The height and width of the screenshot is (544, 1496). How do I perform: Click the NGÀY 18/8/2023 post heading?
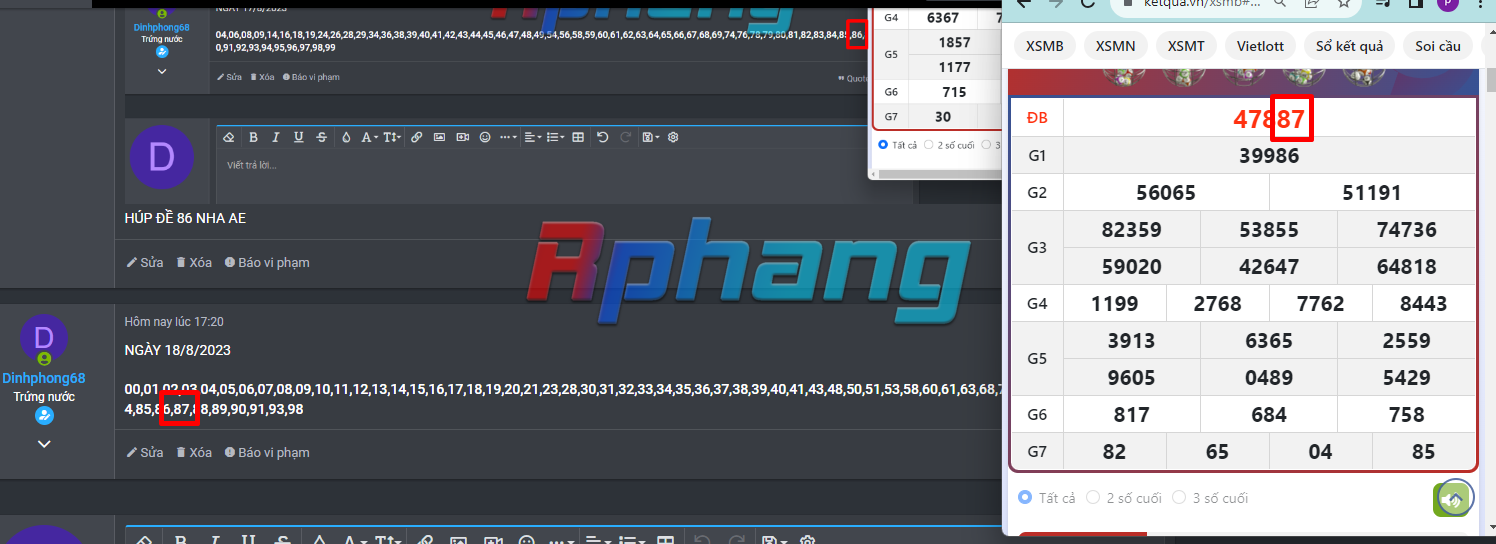(x=178, y=351)
